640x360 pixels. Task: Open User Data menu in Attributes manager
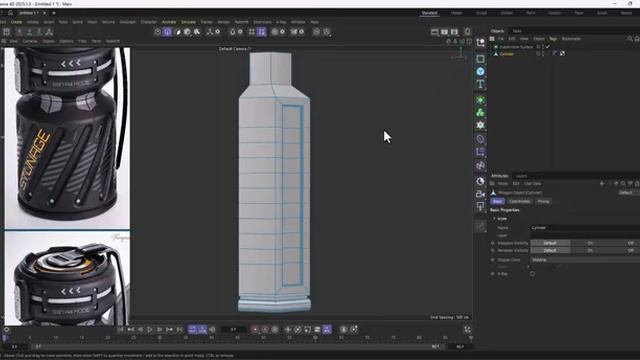click(x=533, y=184)
